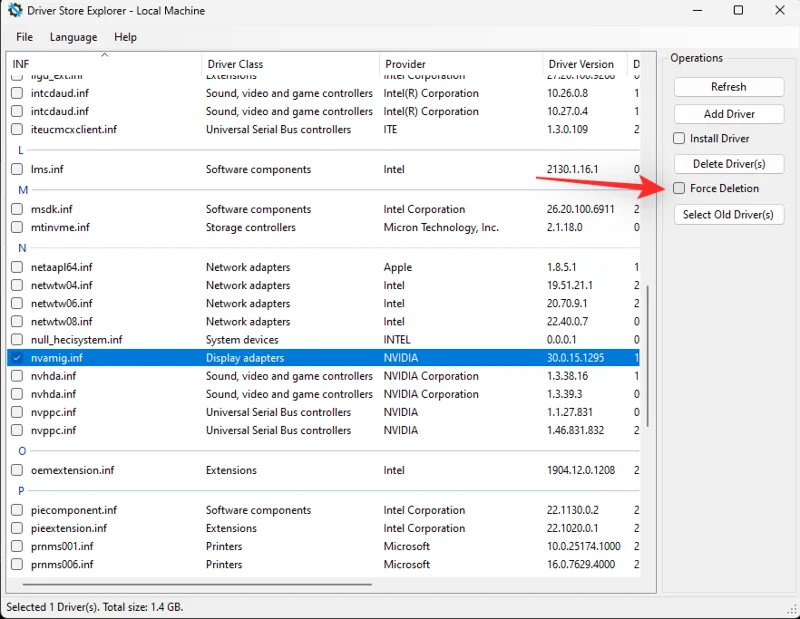Tick the lms.inf checkbox
The width and height of the screenshot is (800, 619).
click(x=17, y=169)
